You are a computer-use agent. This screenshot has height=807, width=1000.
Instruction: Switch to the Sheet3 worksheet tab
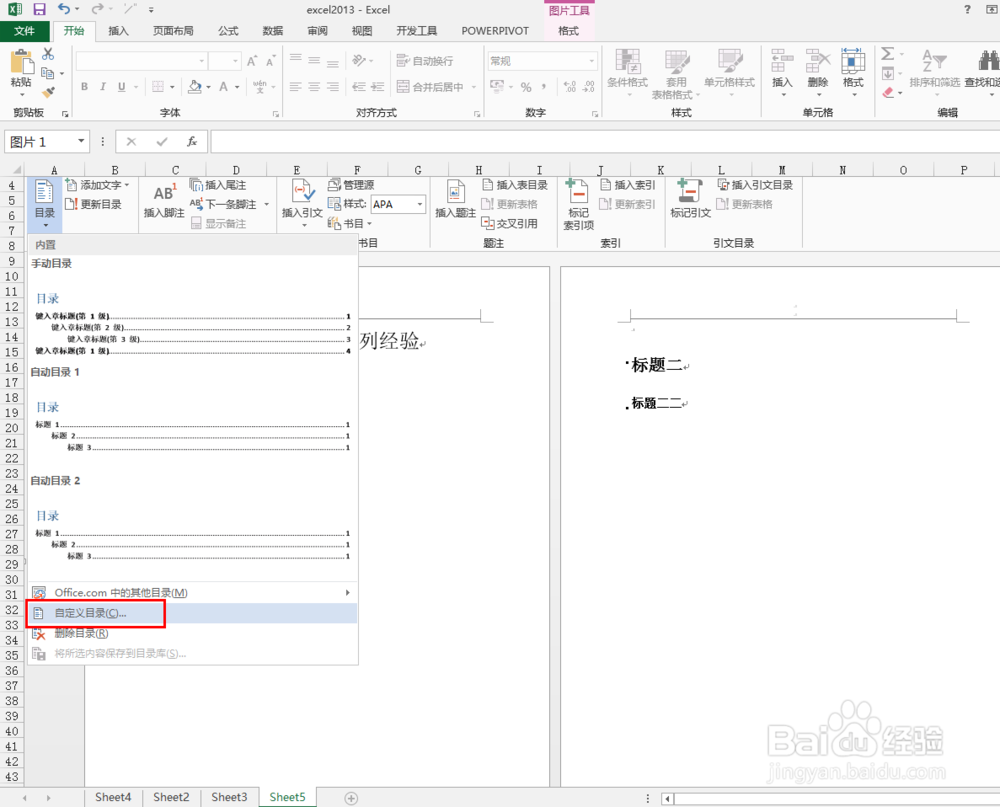coord(229,797)
